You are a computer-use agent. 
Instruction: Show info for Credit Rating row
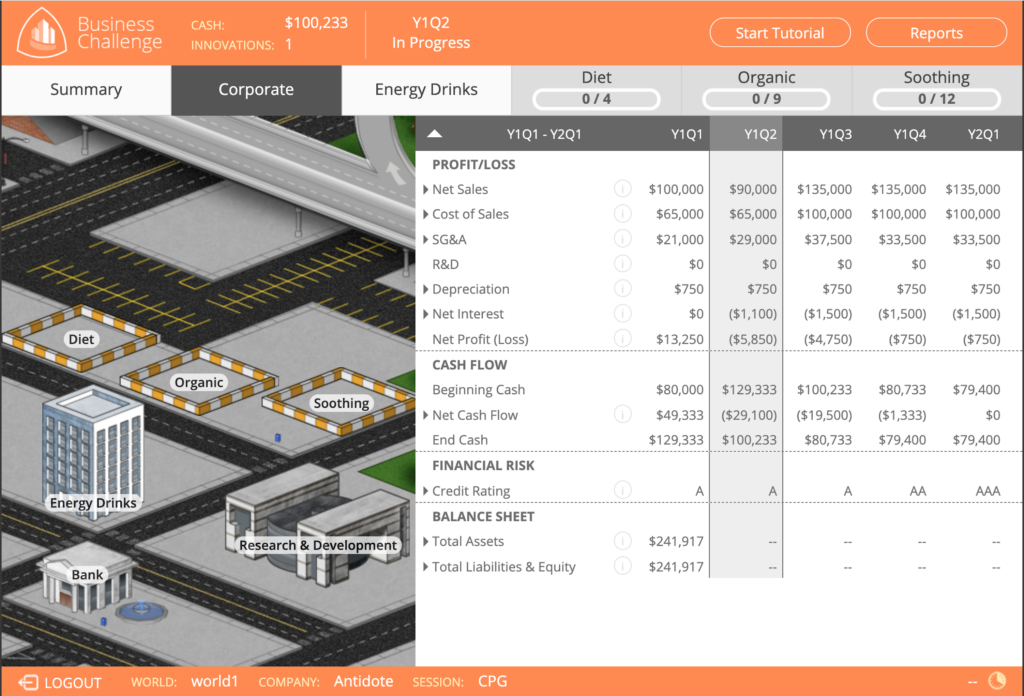tap(622, 490)
